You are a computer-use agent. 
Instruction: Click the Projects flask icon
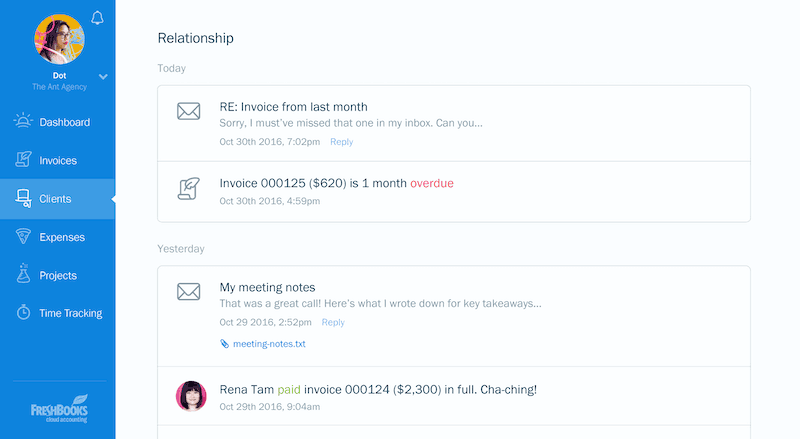pyautogui.click(x=23, y=275)
